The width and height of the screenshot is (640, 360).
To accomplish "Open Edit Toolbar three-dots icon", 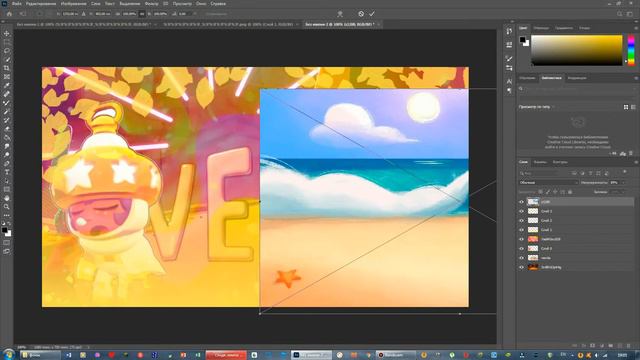I will (x=7, y=215).
